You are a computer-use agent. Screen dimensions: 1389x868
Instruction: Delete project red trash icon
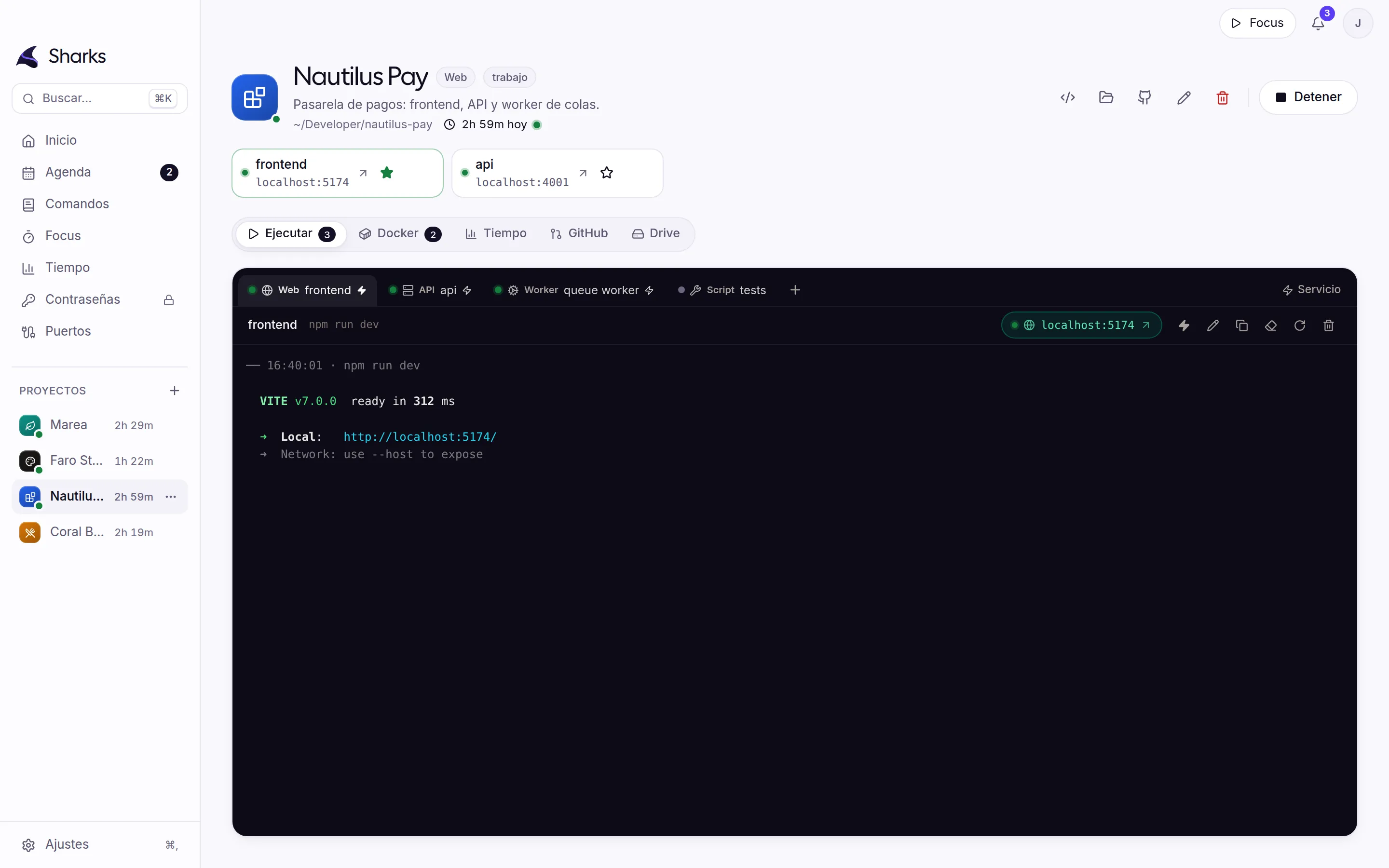[x=1223, y=97]
